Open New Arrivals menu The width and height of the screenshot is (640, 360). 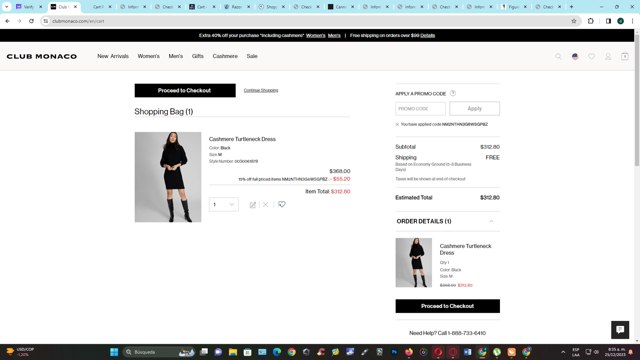(x=113, y=56)
